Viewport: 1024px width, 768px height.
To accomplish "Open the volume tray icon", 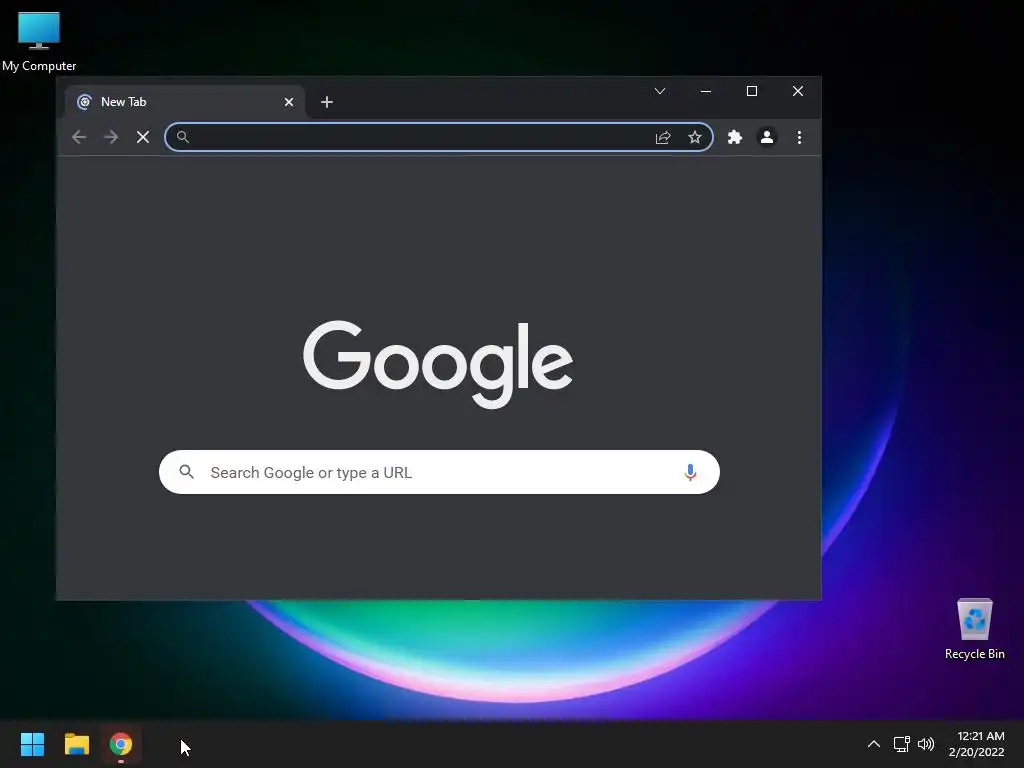I will (x=926, y=744).
